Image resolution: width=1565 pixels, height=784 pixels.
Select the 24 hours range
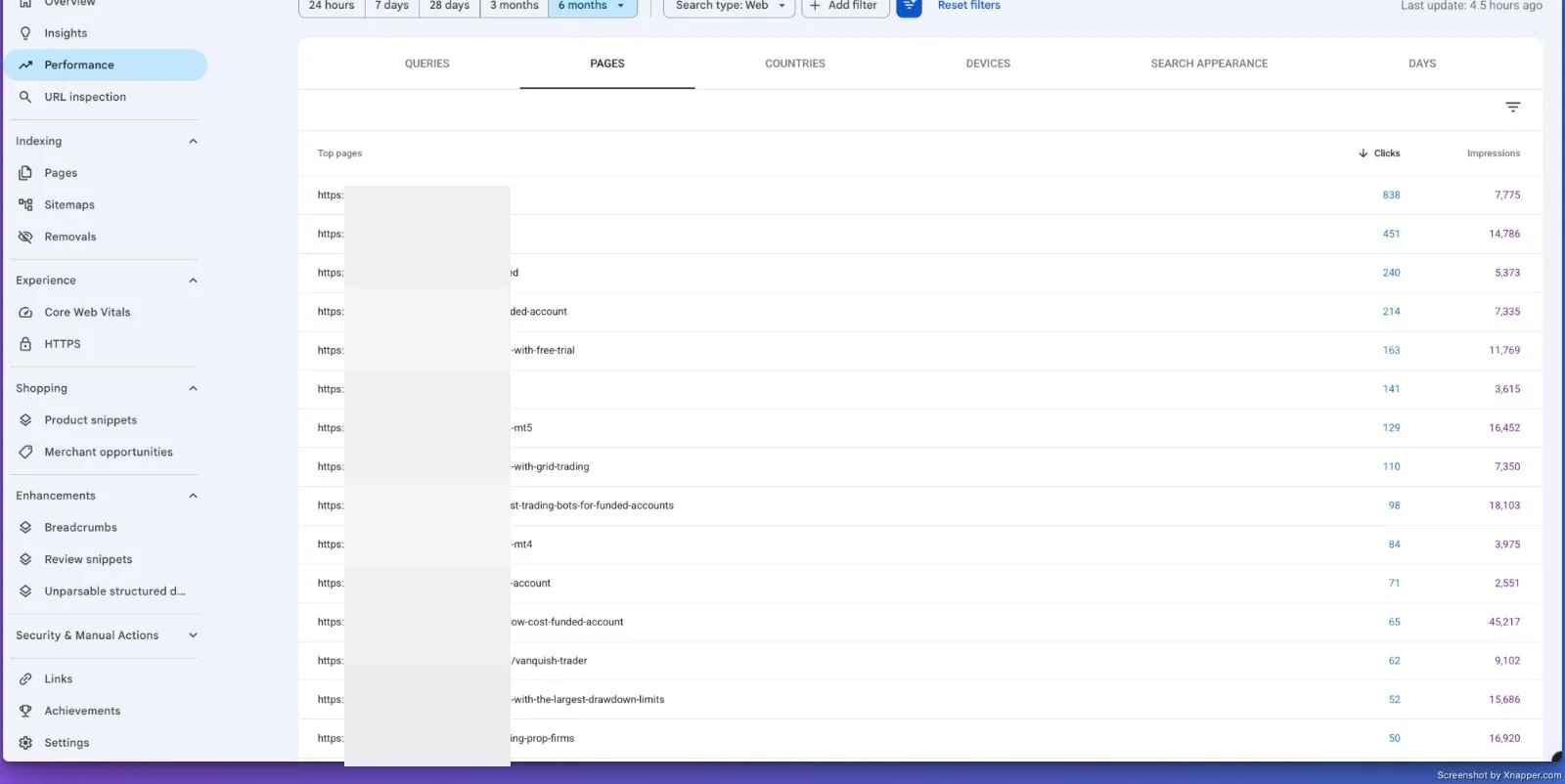pyautogui.click(x=332, y=6)
